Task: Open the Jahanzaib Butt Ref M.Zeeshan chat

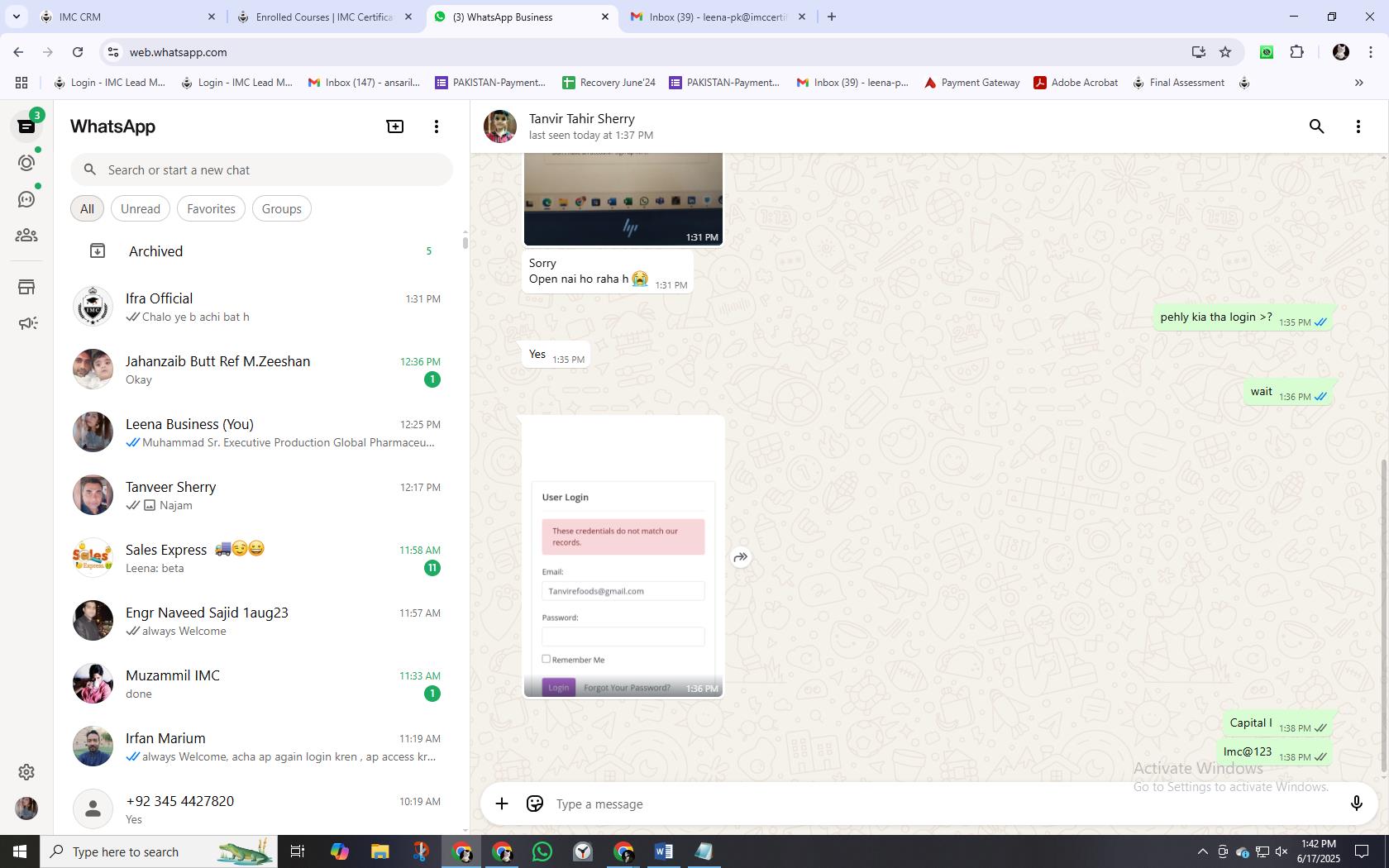Action: pos(261,370)
